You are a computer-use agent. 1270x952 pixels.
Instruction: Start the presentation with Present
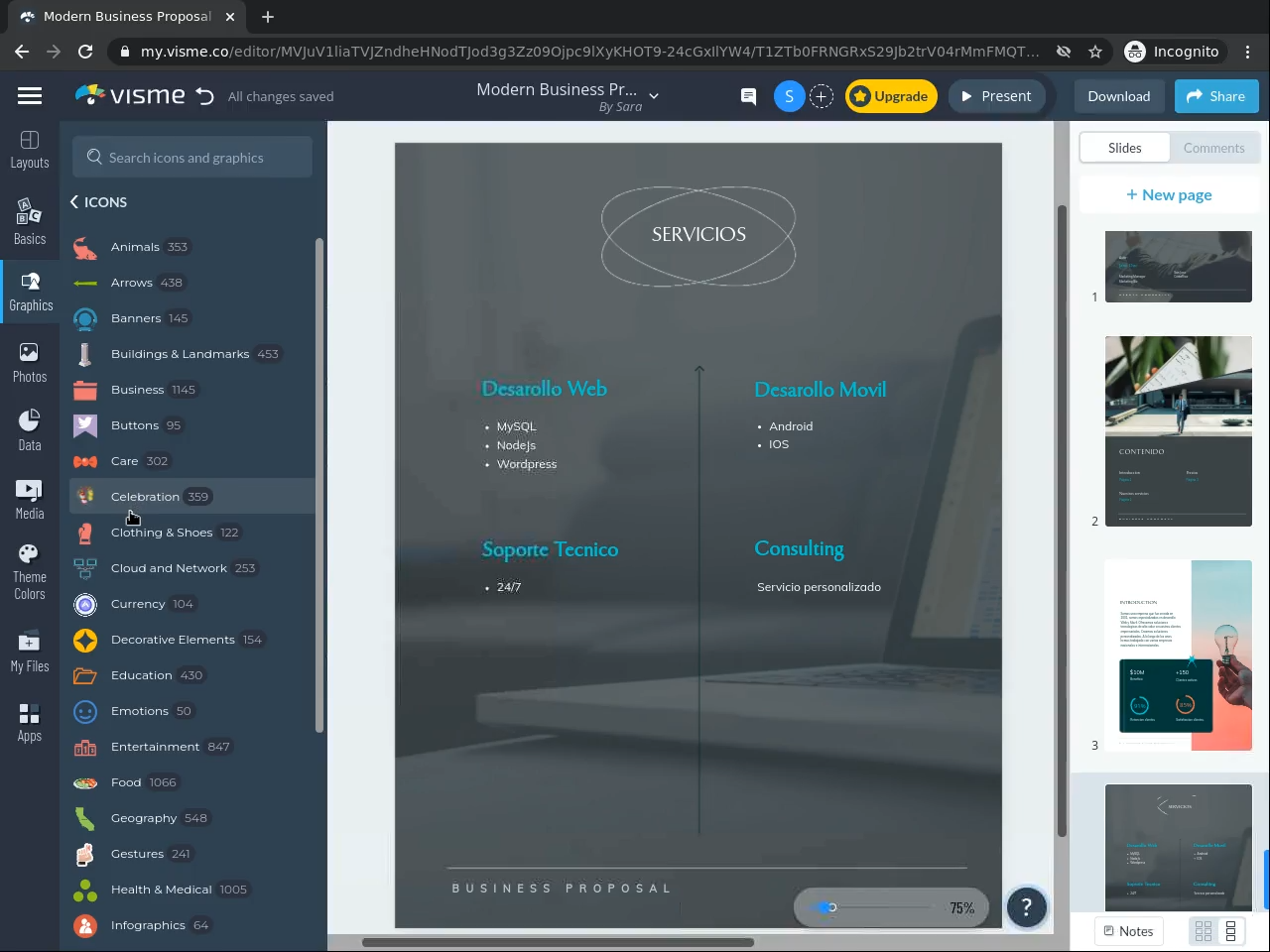pos(996,96)
